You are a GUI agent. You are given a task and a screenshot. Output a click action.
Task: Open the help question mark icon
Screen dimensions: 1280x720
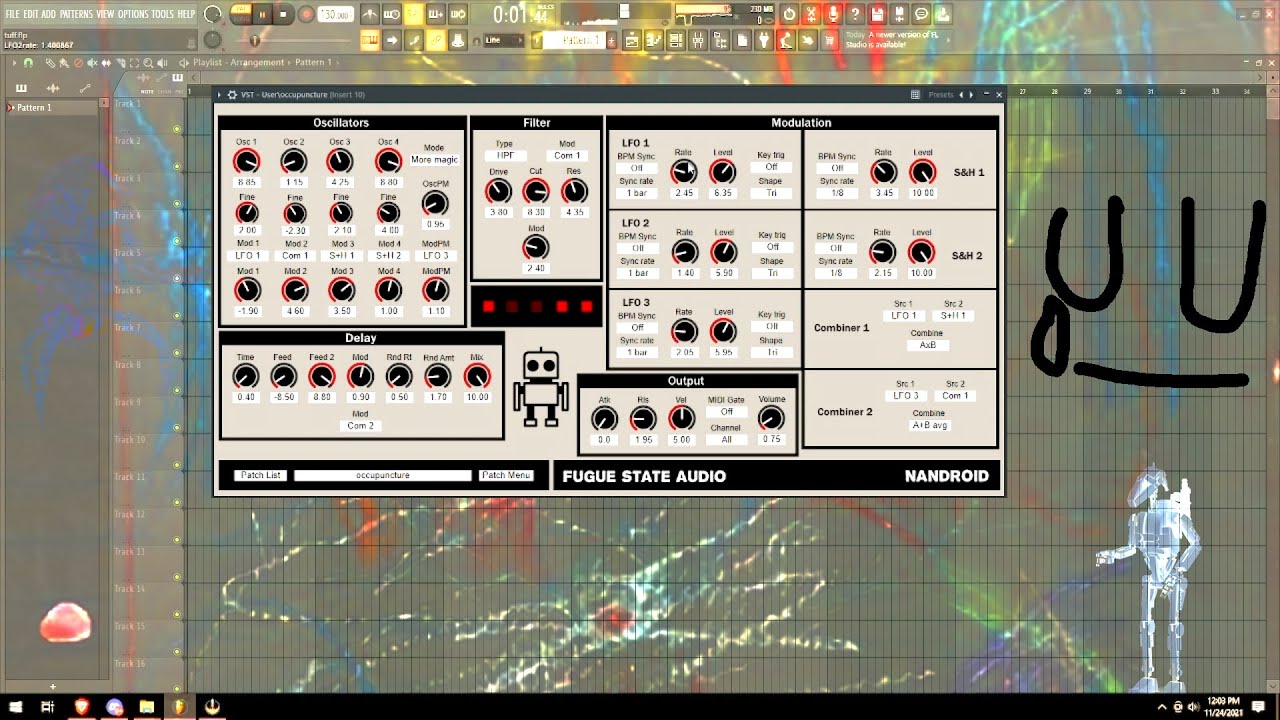click(x=855, y=14)
